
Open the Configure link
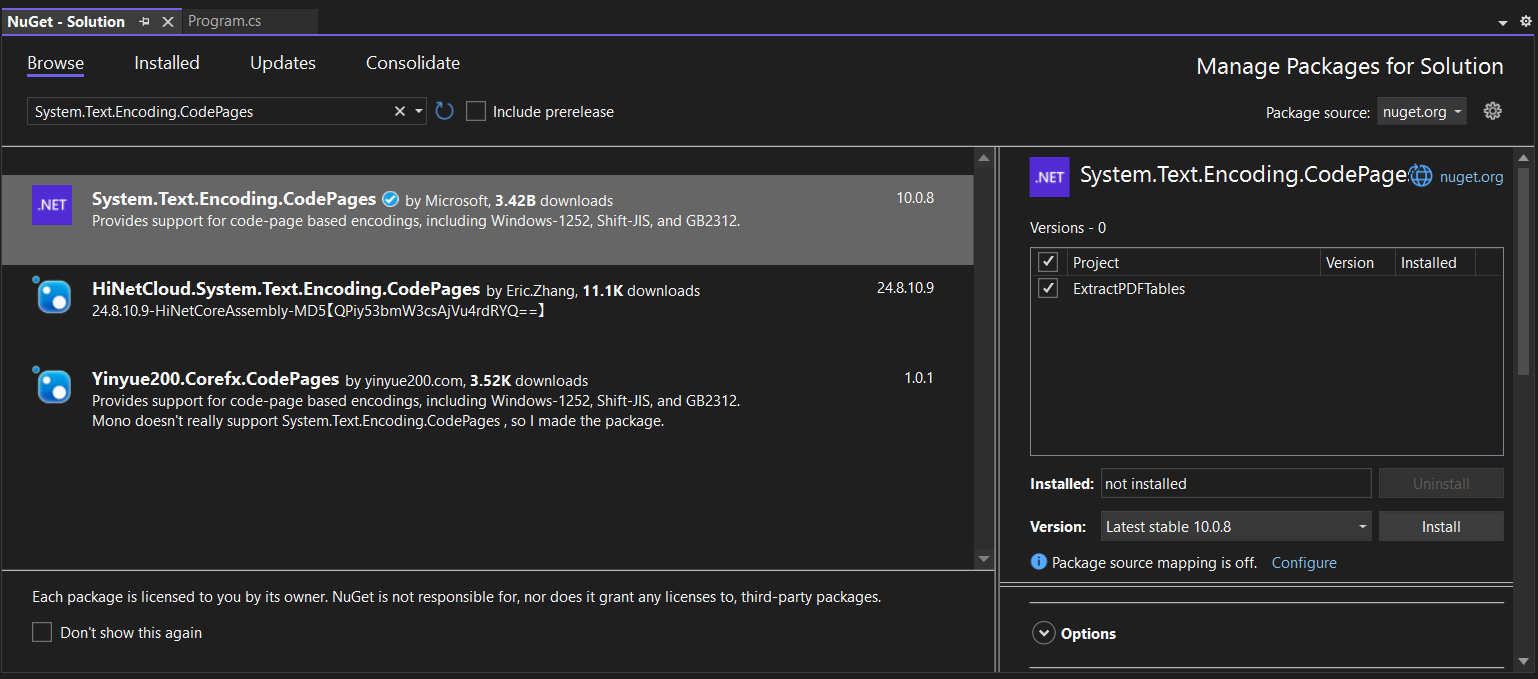1304,562
